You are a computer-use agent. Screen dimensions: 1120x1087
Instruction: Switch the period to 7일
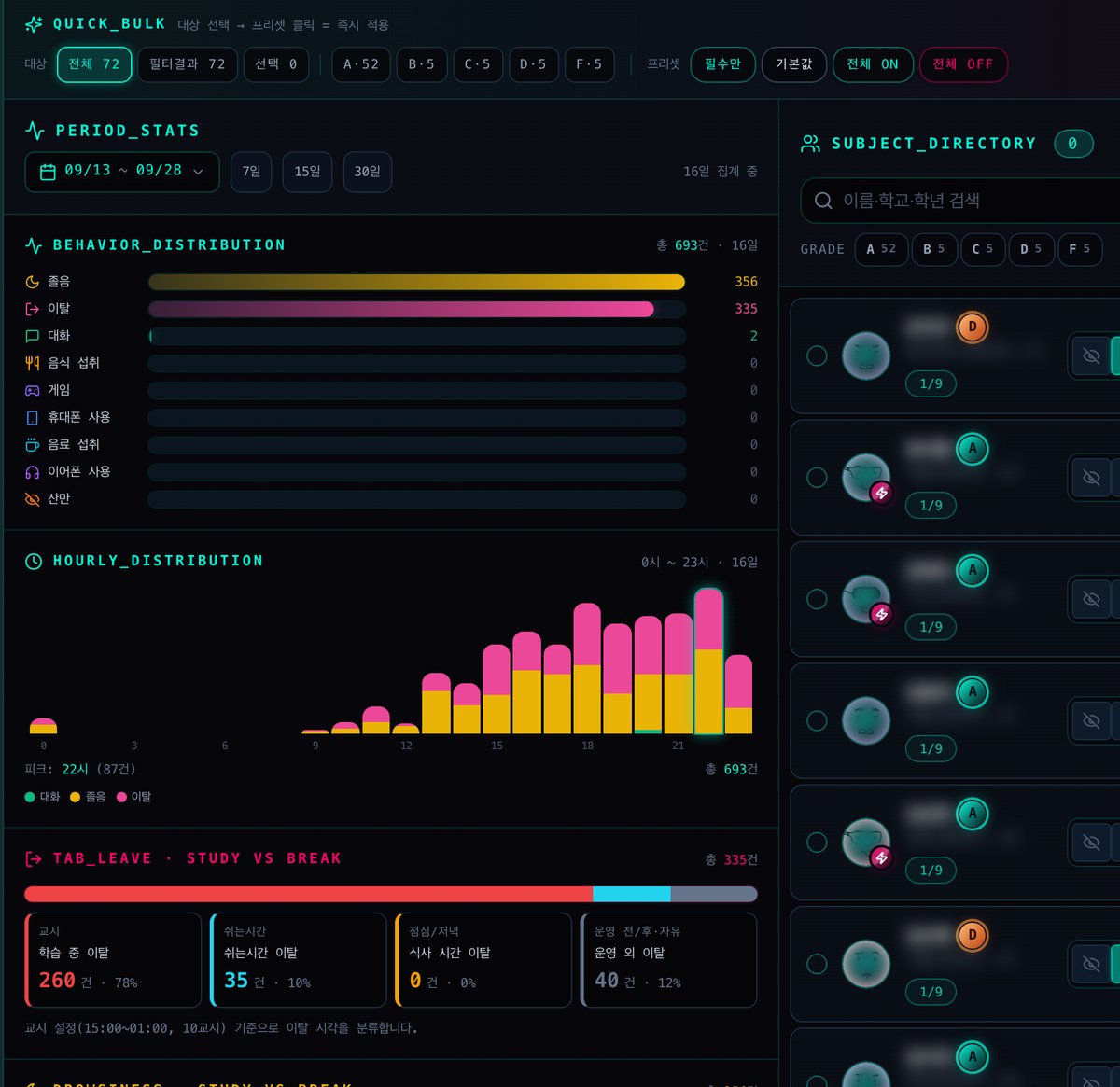pos(251,172)
